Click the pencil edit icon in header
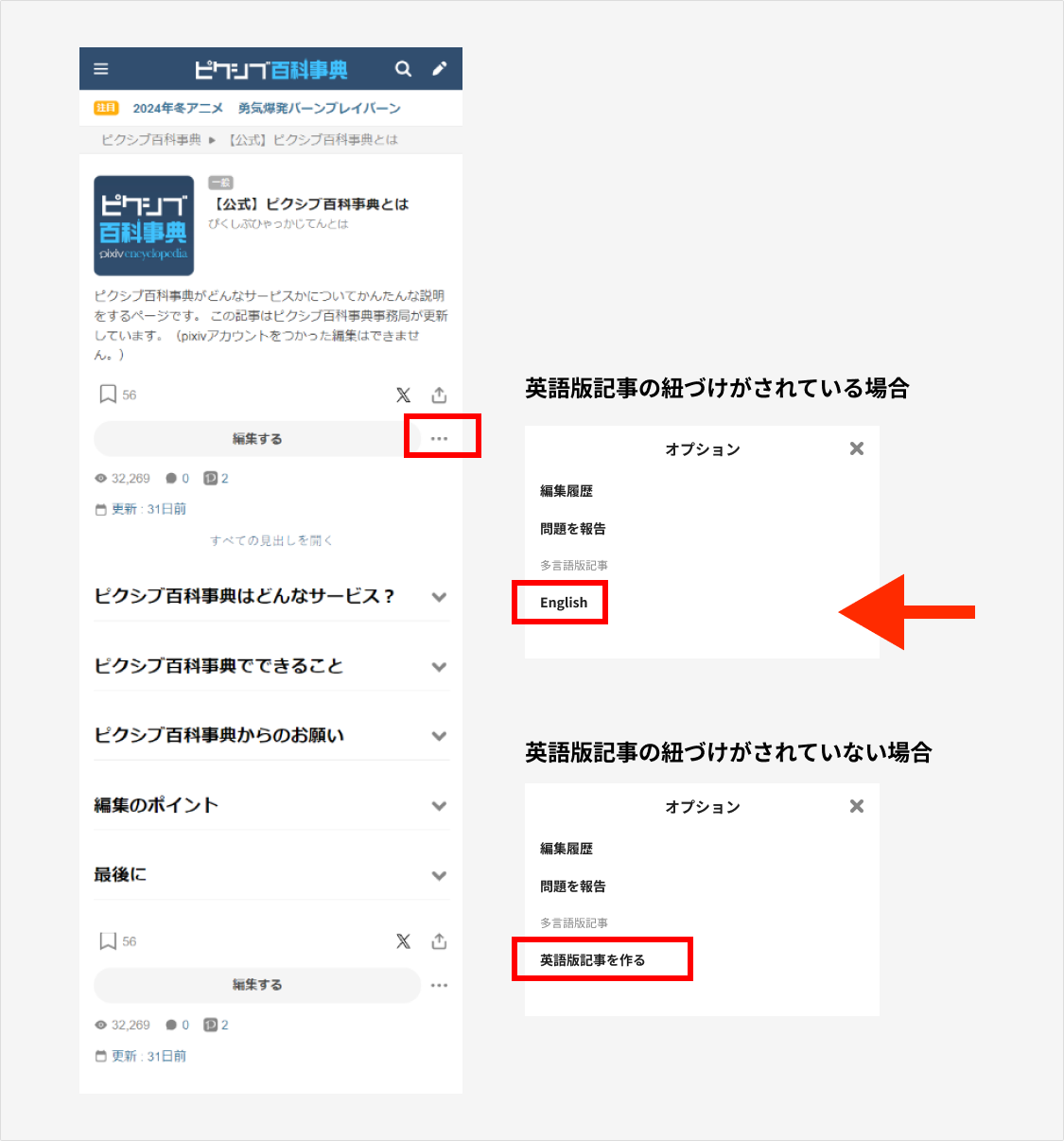1064x1141 pixels. click(x=440, y=69)
